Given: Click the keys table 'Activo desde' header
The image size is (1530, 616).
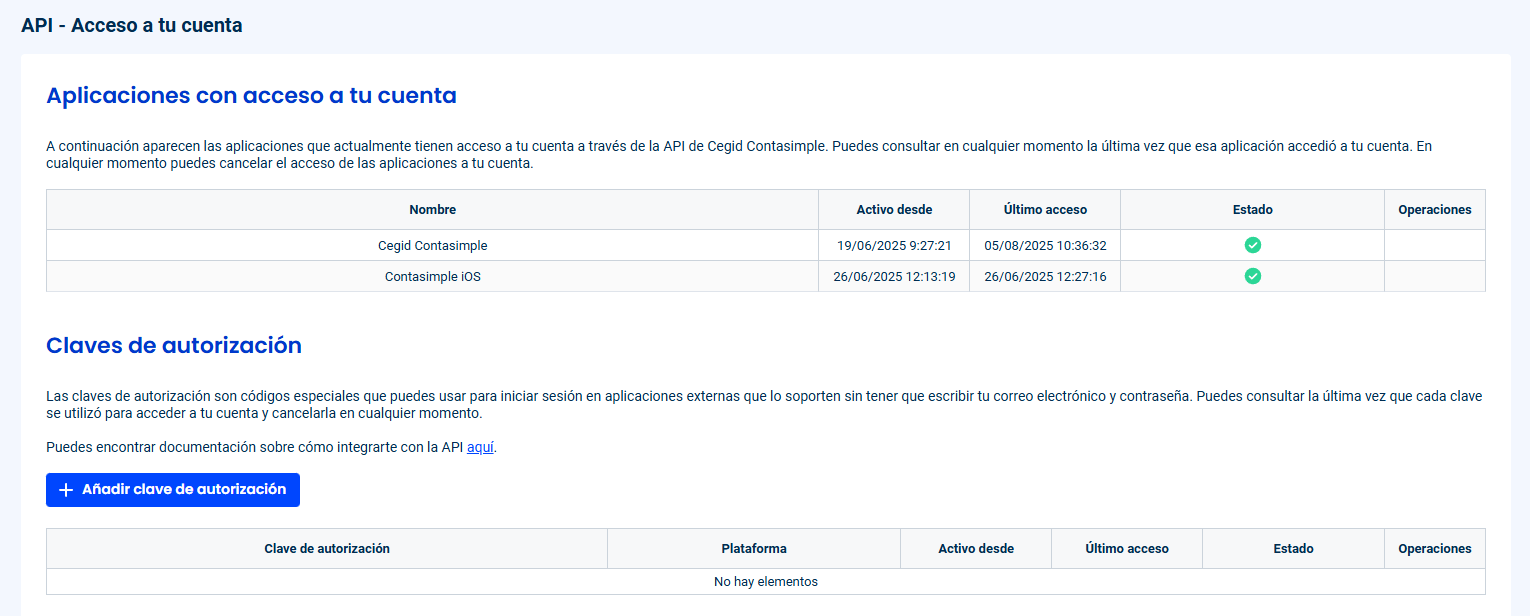Looking at the screenshot, I should coord(976,549).
